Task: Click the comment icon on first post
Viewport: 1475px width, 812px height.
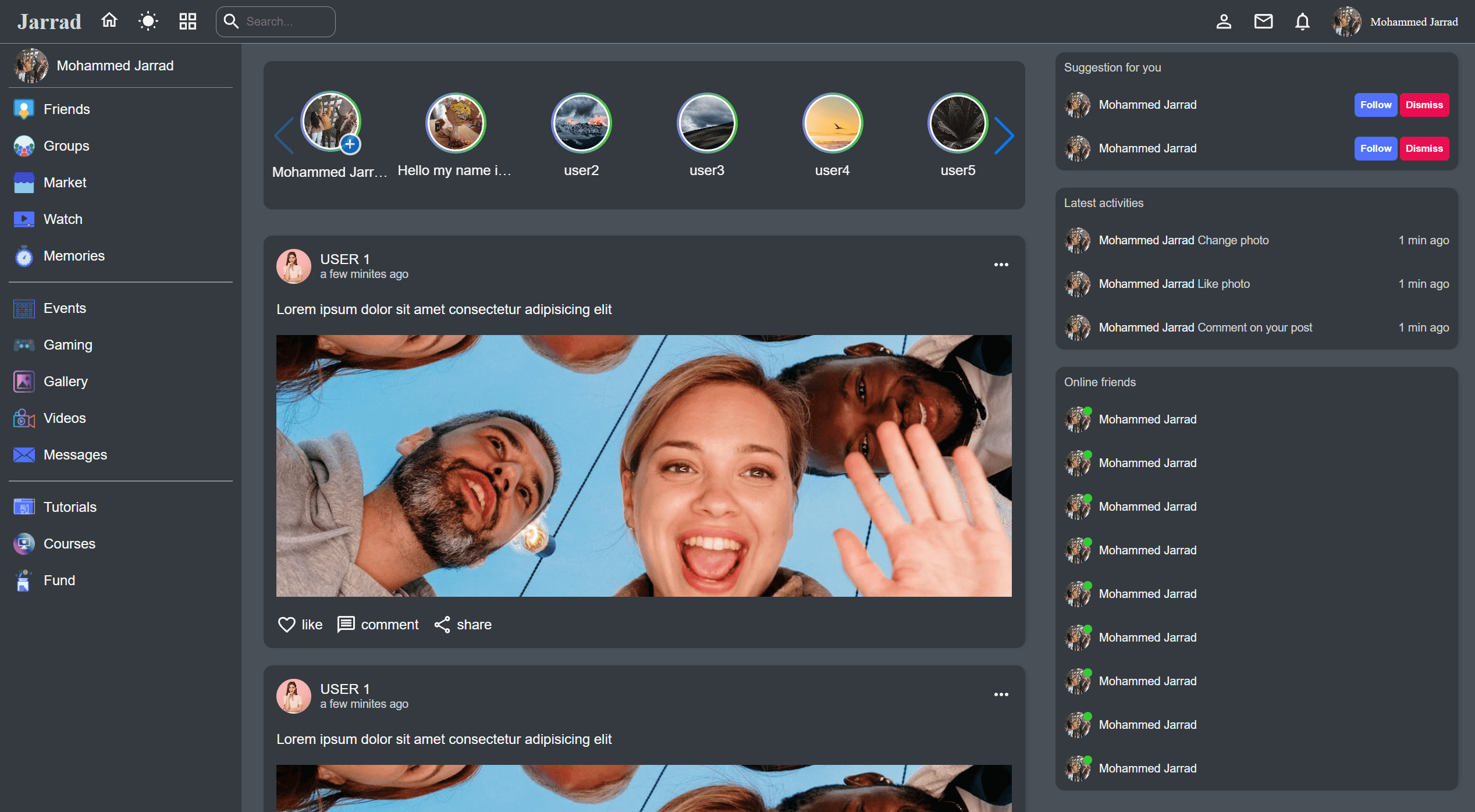Action: [x=346, y=625]
